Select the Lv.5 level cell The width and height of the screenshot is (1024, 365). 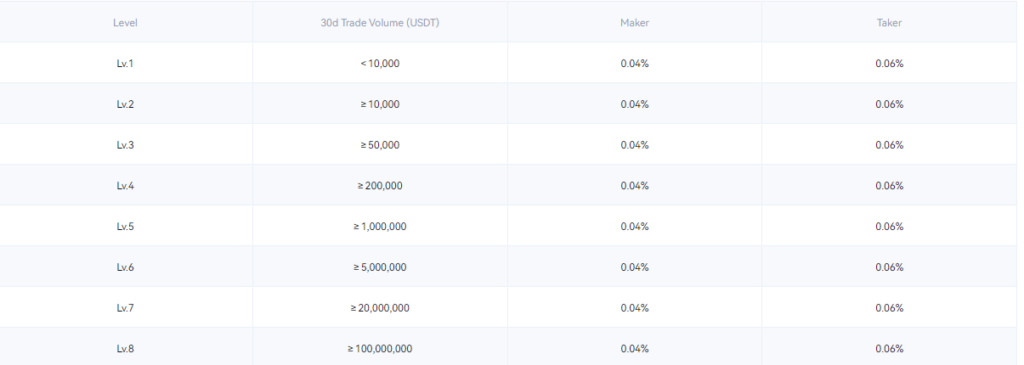(125, 227)
